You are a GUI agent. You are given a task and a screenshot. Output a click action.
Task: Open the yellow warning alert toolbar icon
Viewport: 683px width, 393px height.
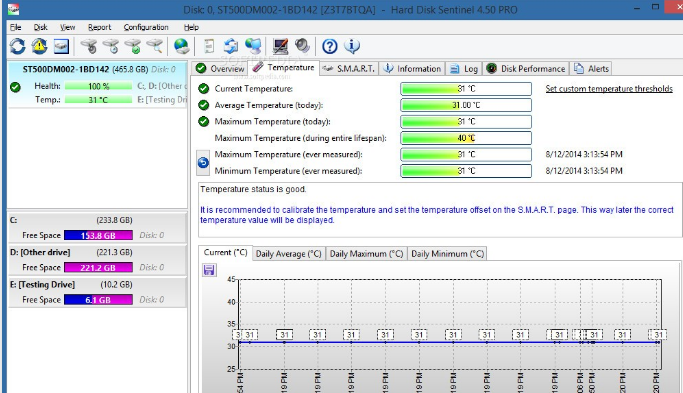click(39, 46)
